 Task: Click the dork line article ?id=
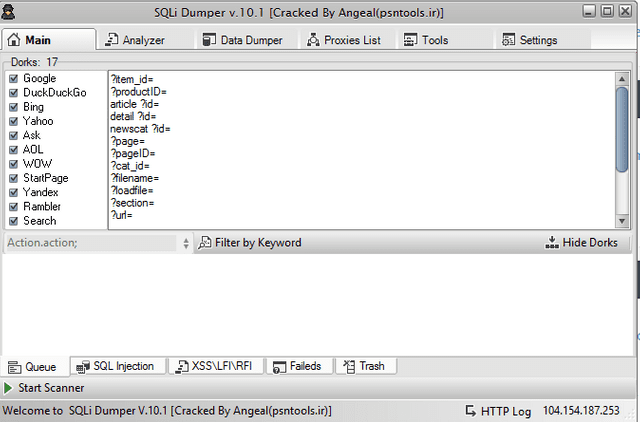pos(135,104)
